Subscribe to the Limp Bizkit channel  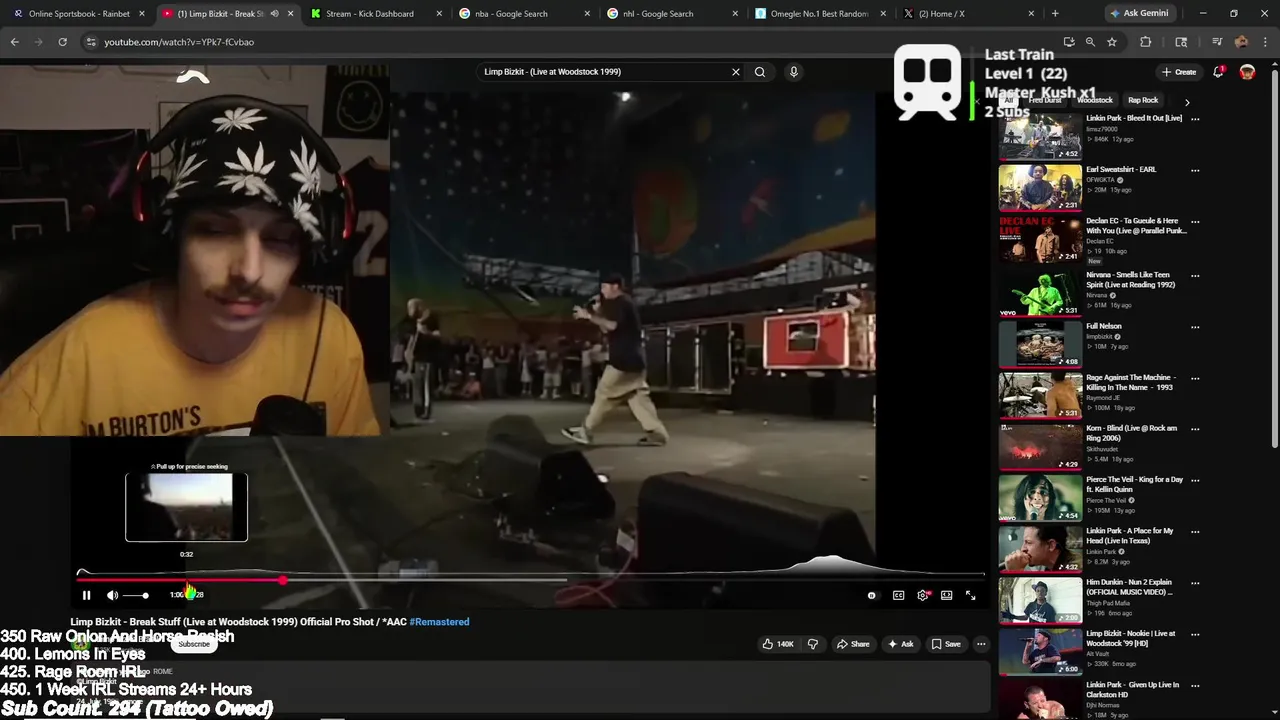tap(194, 644)
